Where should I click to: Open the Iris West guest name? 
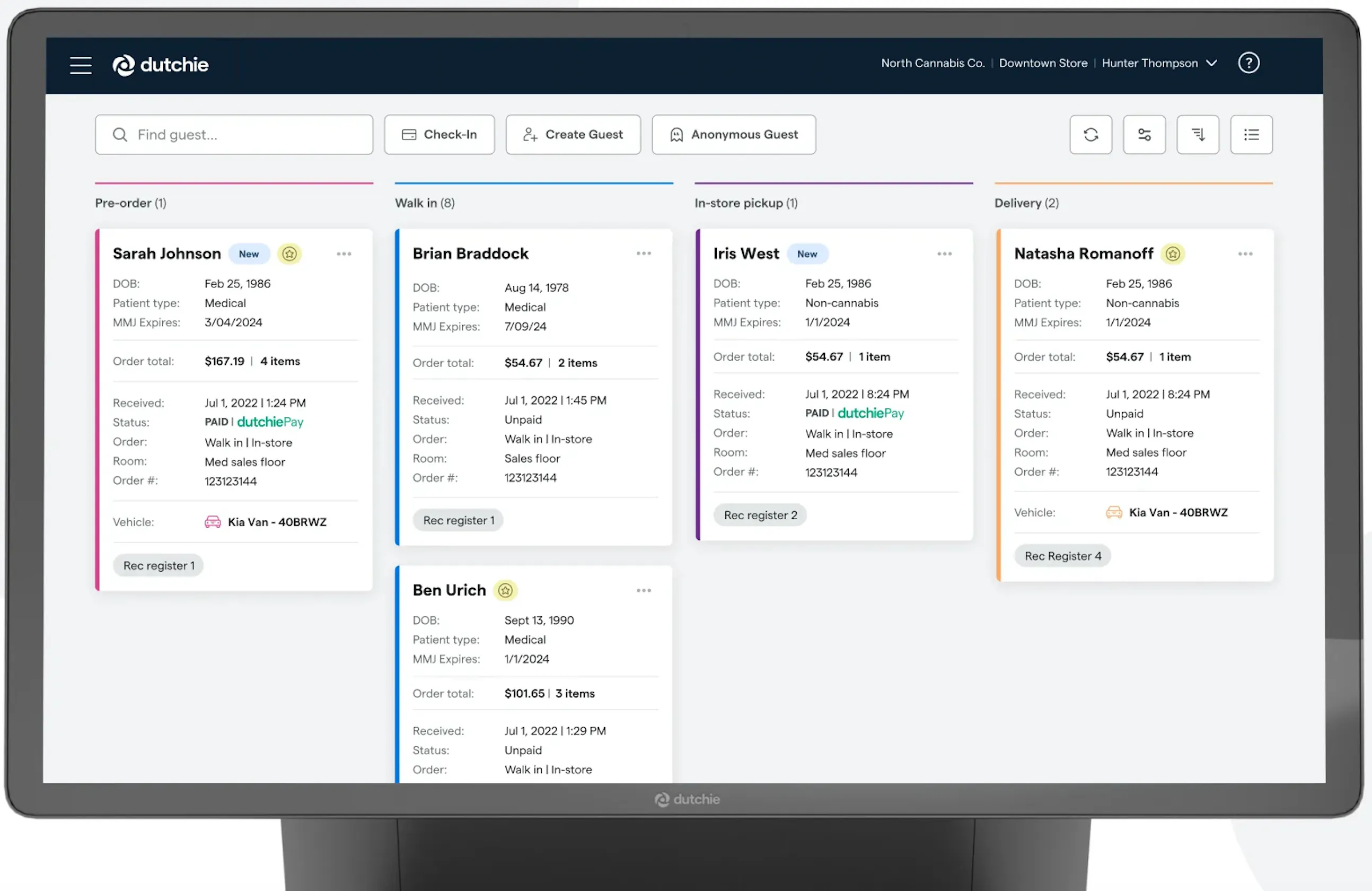(x=746, y=254)
